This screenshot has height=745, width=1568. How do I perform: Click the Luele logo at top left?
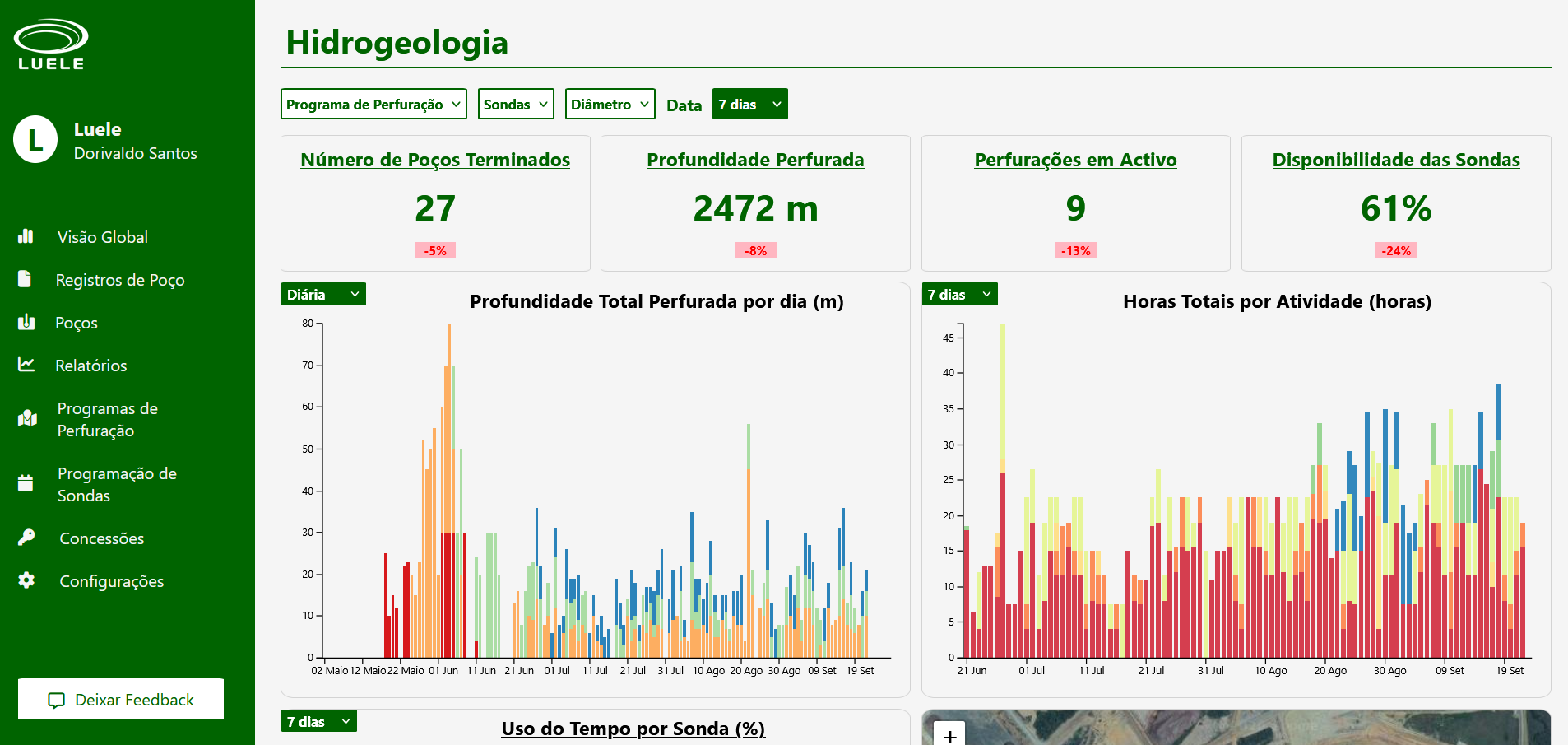(x=51, y=44)
